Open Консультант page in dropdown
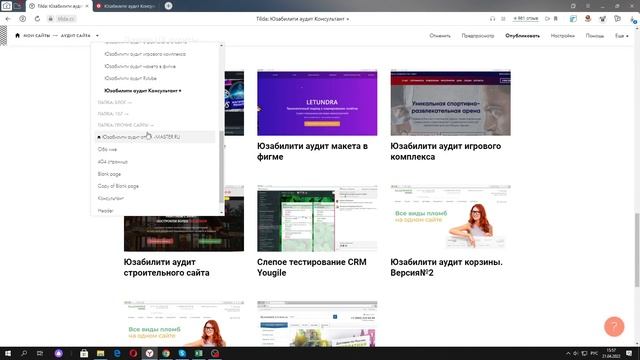Viewport: 640px width, 360px height. point(111,198)
